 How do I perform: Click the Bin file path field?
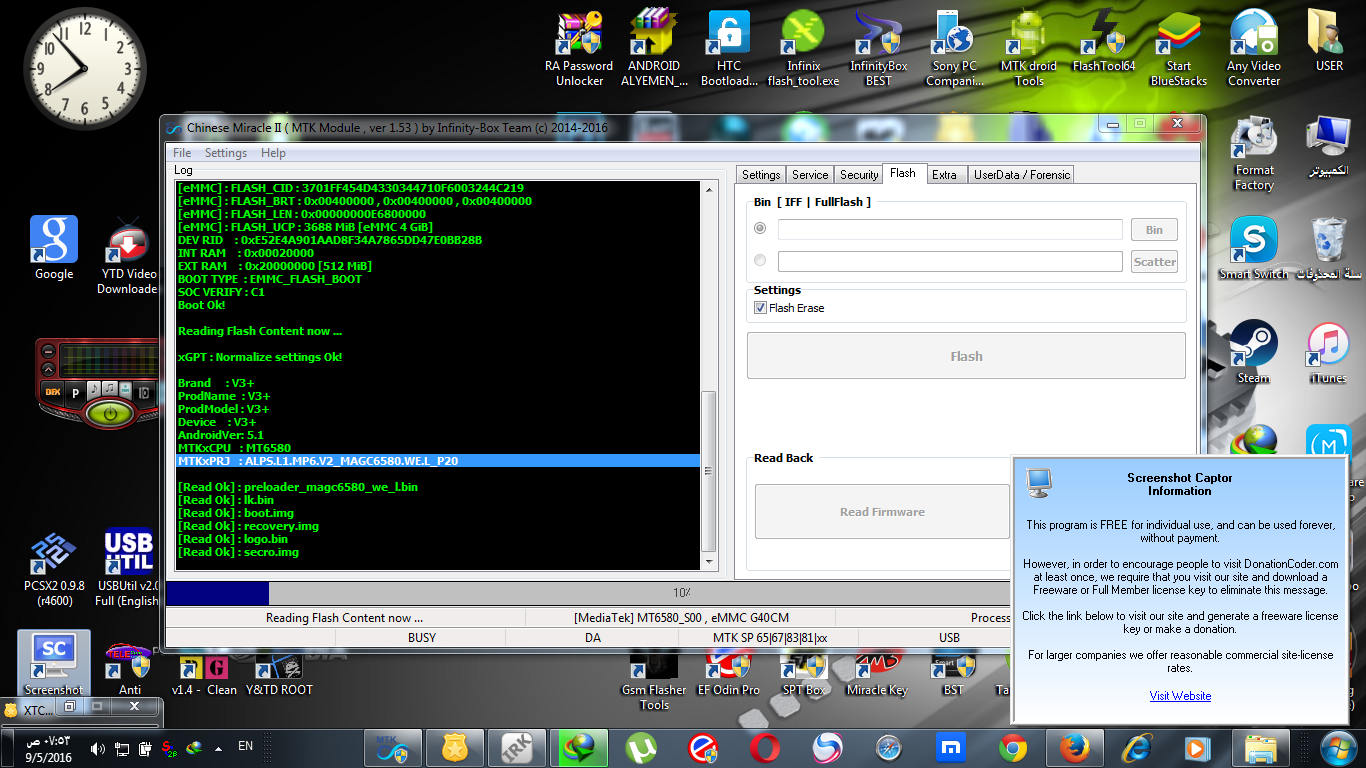click(950, 230)
